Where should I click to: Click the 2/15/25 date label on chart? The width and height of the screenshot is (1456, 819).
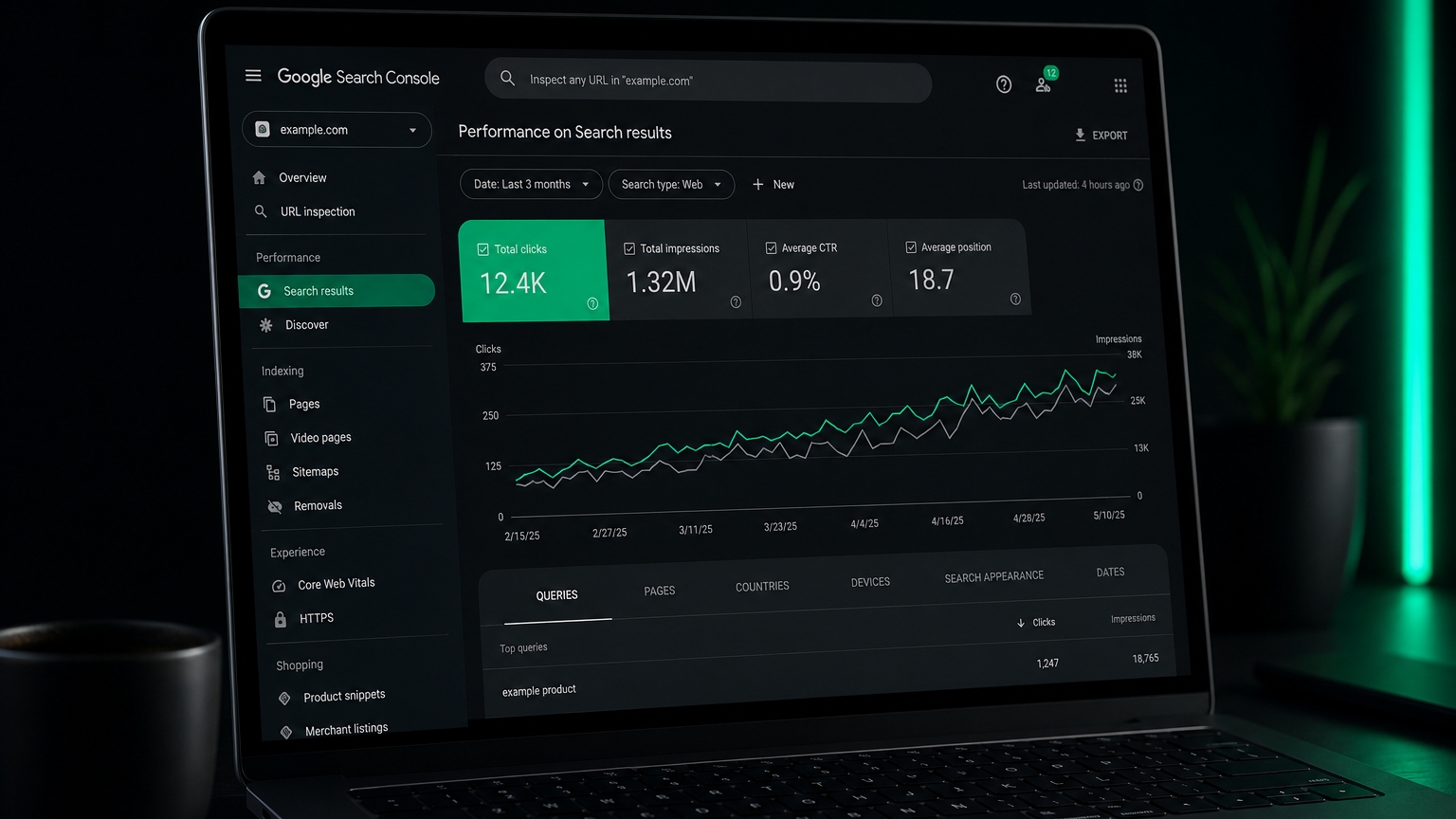coord(522,536)
